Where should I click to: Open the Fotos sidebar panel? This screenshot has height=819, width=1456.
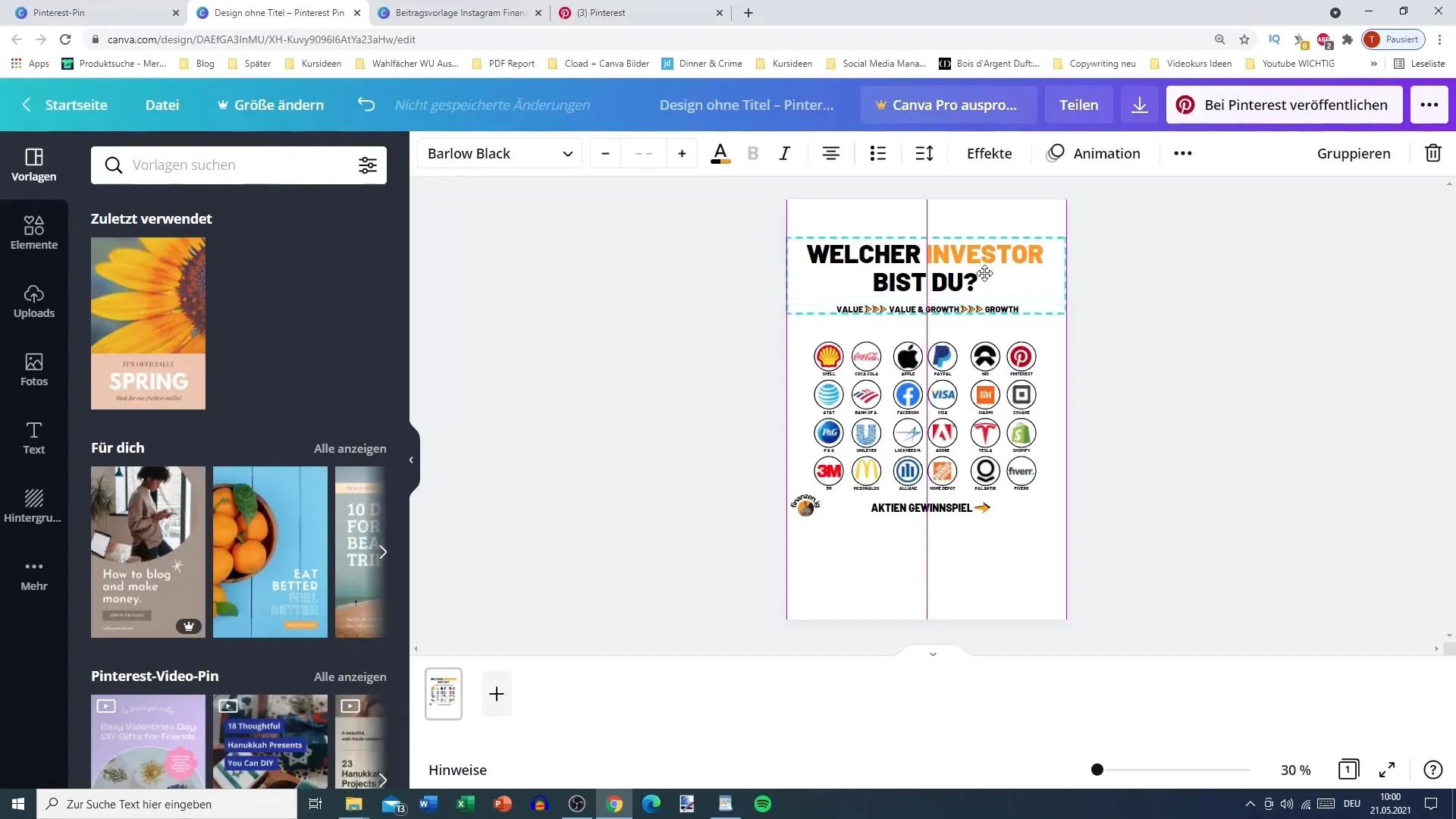point(34,369)
